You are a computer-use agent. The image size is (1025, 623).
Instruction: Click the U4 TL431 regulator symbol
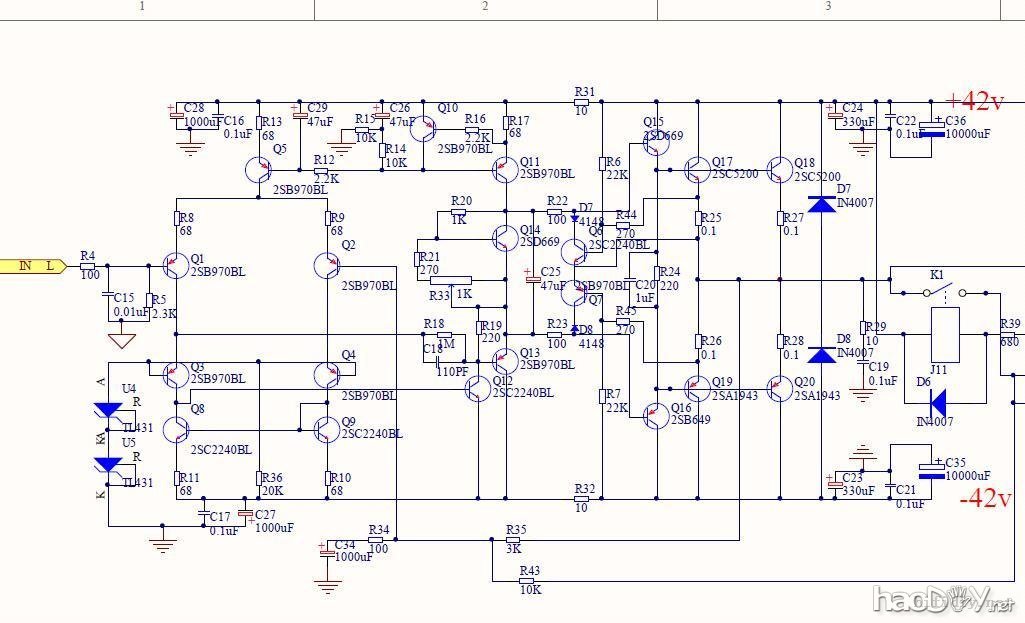pyautogui.click(x=108, y=410)
